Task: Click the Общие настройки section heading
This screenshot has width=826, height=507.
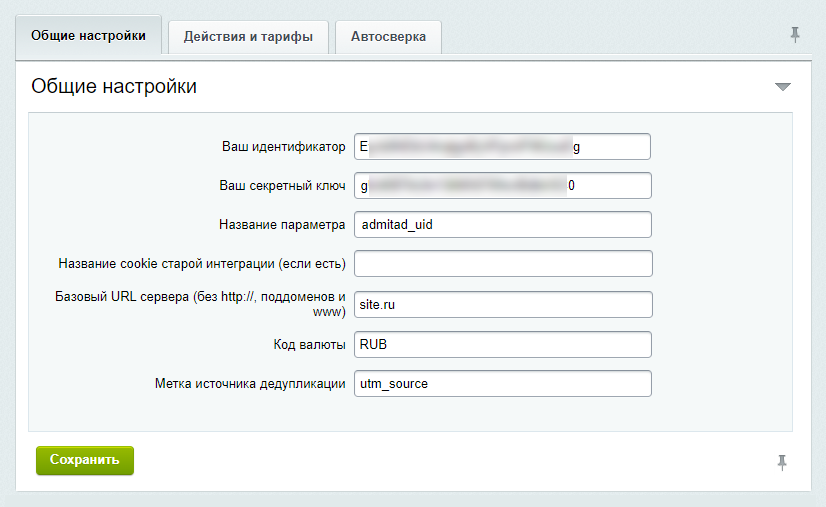Action: tap(114, 87)
